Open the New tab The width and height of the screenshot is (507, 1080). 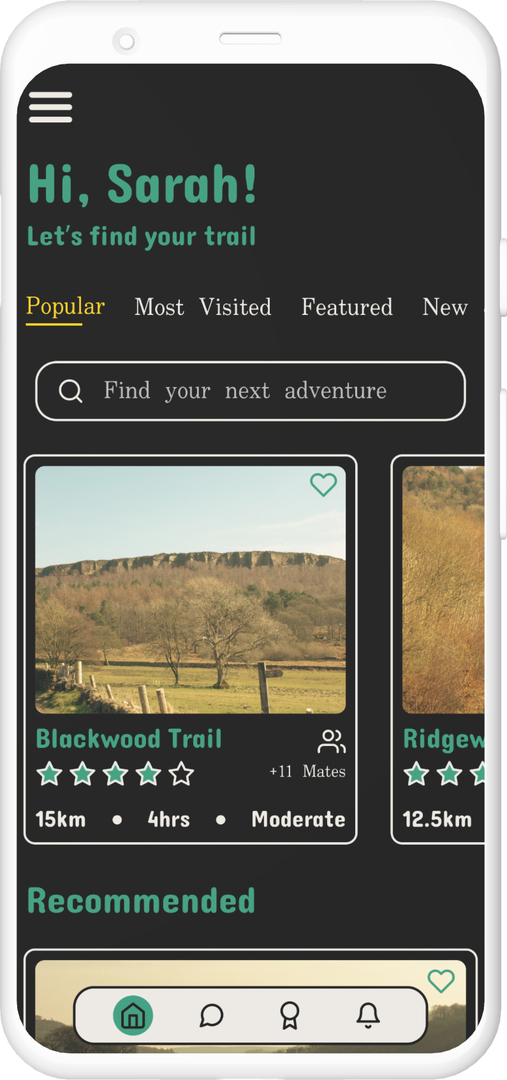coord(445,307)
